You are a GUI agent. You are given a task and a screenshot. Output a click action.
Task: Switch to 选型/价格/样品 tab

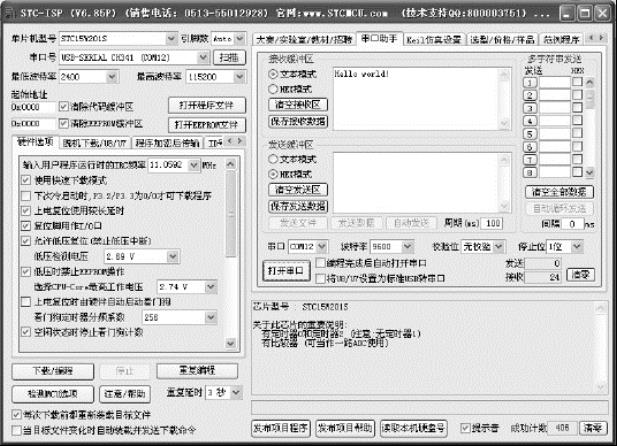tap(502, 40)
